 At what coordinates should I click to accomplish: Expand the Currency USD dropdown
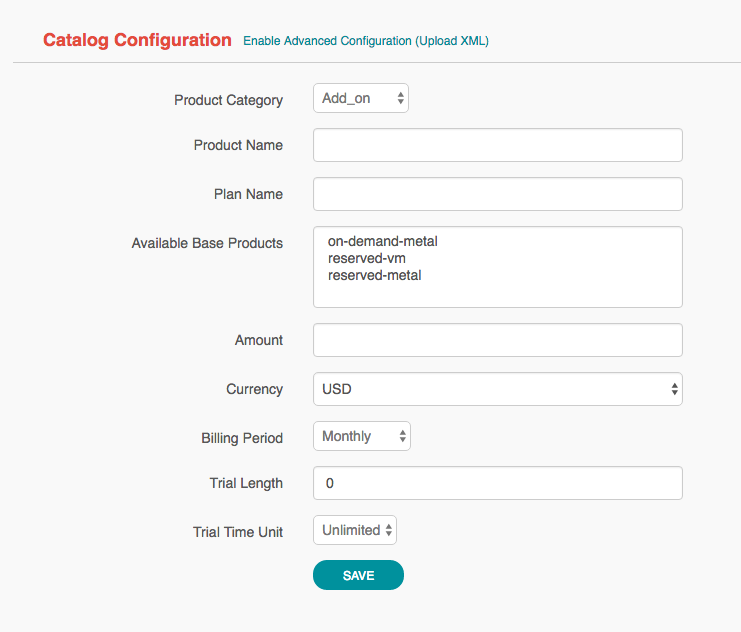[497, 389]
